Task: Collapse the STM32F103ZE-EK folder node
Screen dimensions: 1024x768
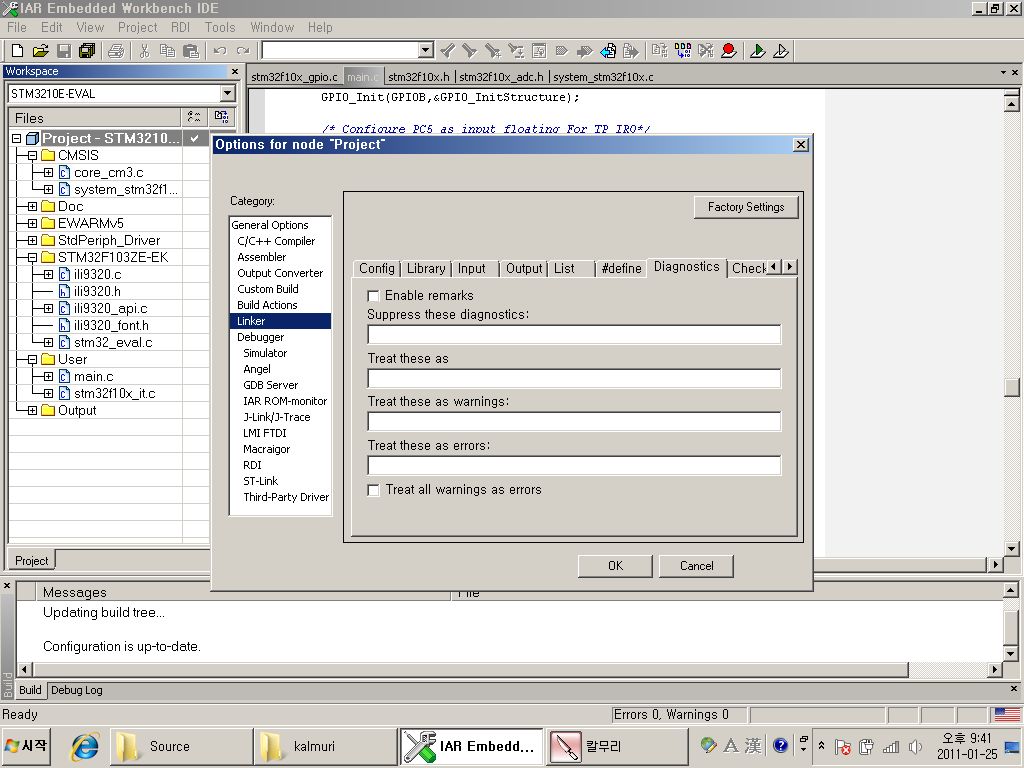Action: coord(32,257)
